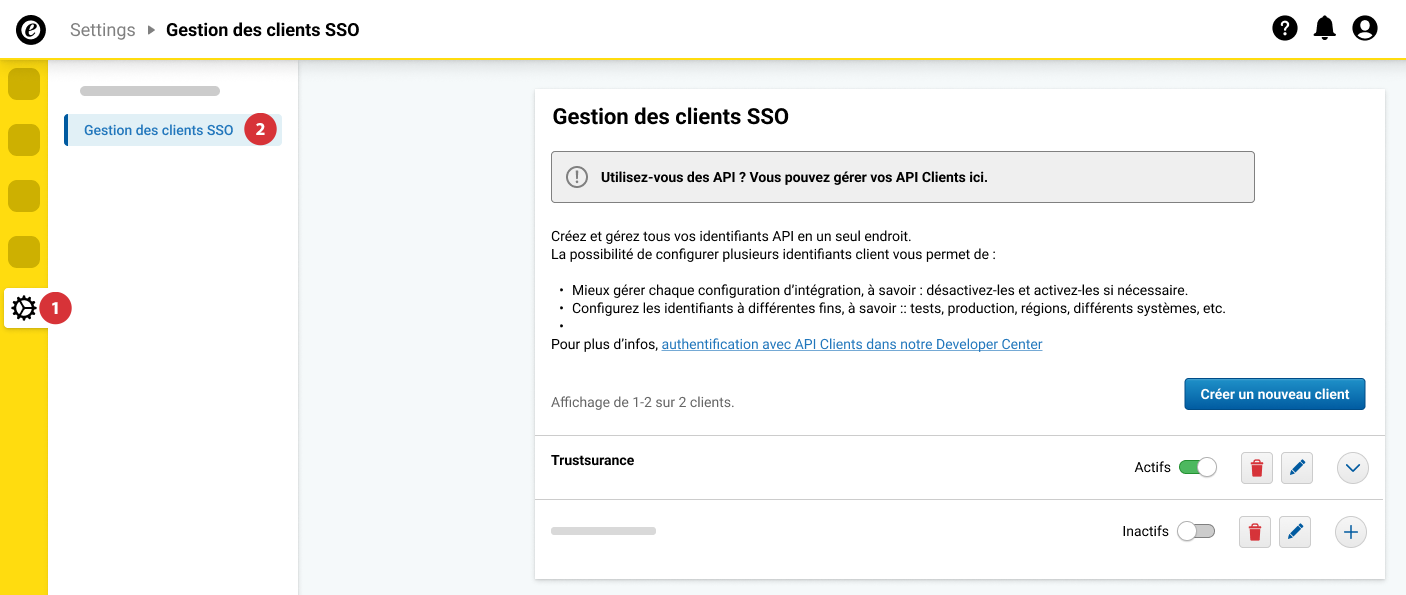This screenshot has height=595, width=1406.
Task: Click the Trustsurance client name
Action: pos(592,461)
